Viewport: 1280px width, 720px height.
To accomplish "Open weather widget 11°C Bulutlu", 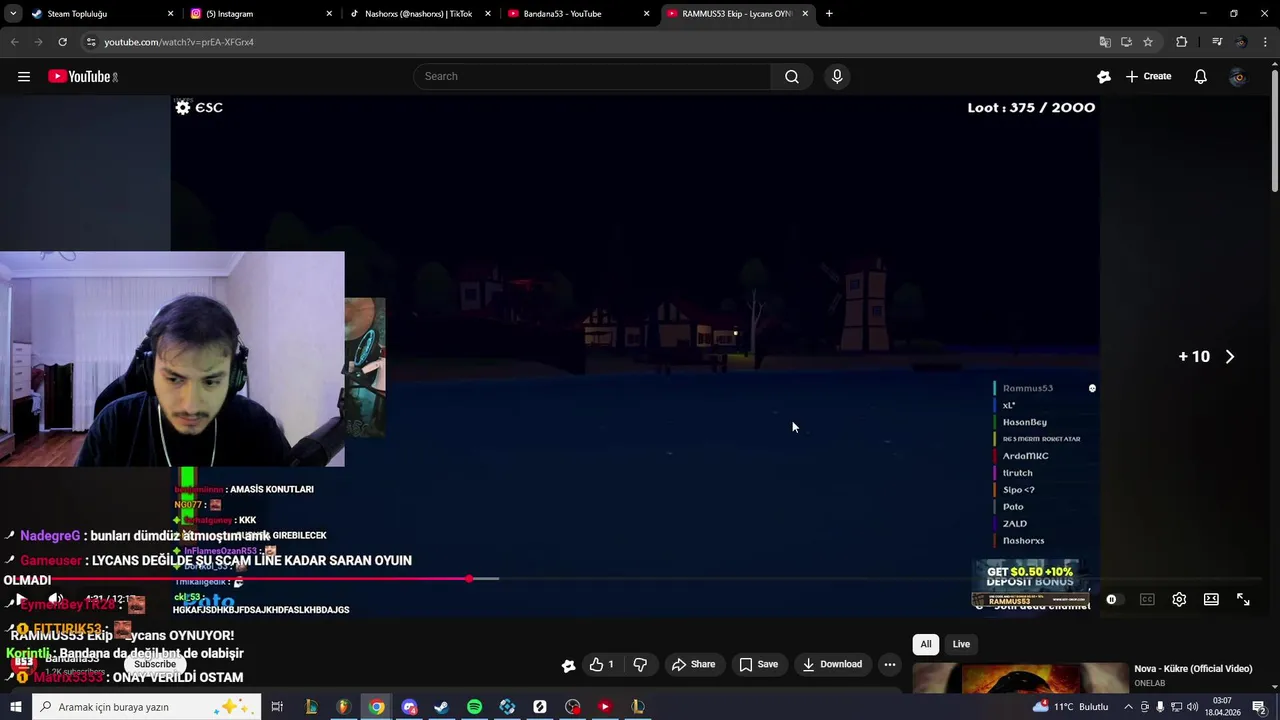I will pyautogui.click(x=1070, y=706).
